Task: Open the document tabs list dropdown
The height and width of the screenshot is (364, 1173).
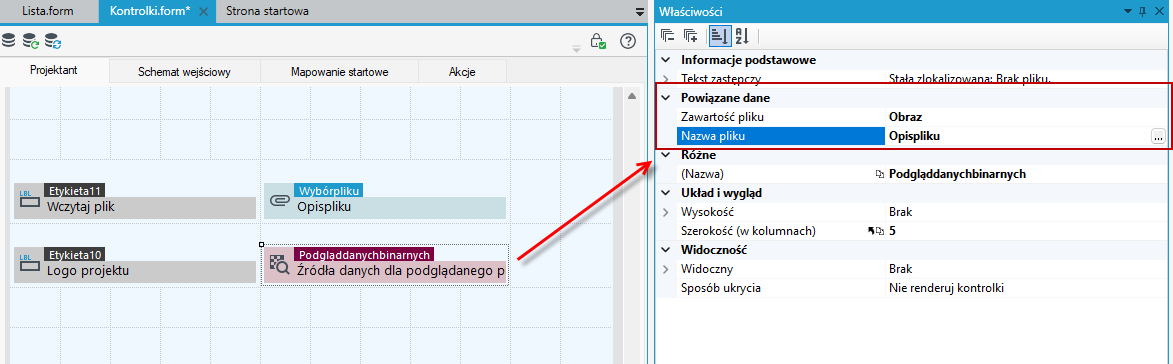Action: click(x=640, y=12)
